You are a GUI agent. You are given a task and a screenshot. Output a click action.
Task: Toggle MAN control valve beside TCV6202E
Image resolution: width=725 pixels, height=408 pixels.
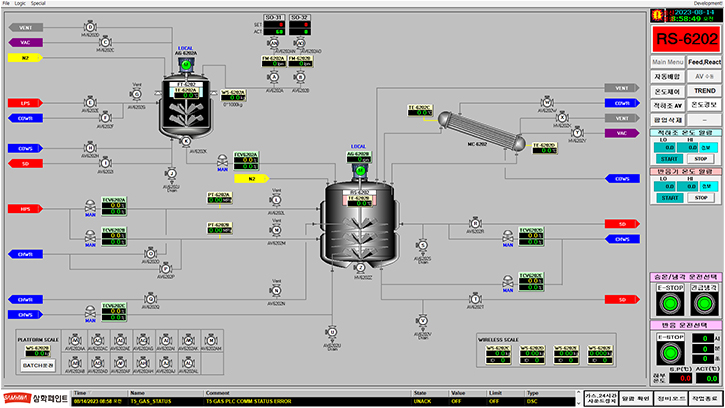click(x=508, y=282)
